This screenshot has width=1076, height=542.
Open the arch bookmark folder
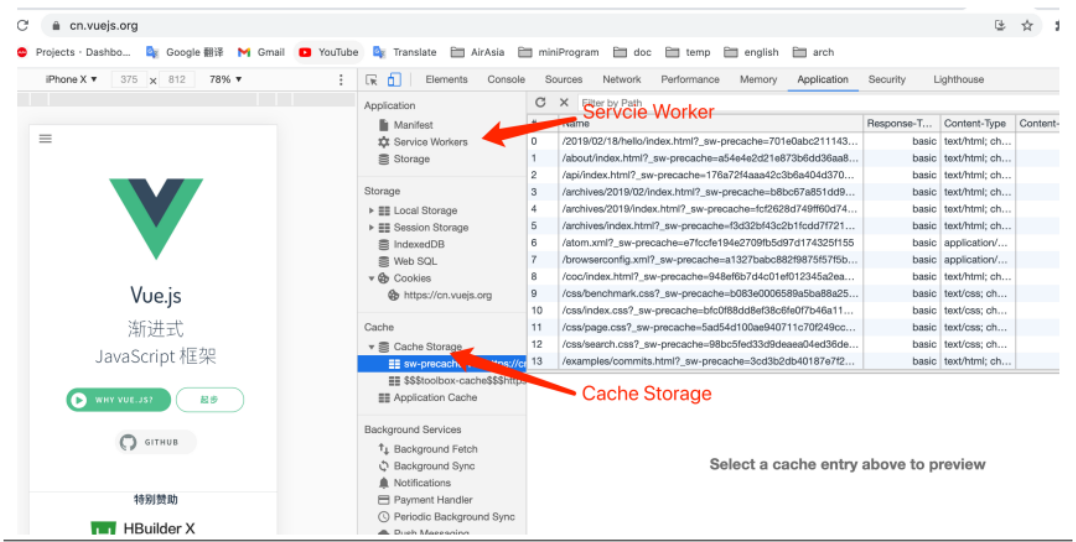pos(813,52)
